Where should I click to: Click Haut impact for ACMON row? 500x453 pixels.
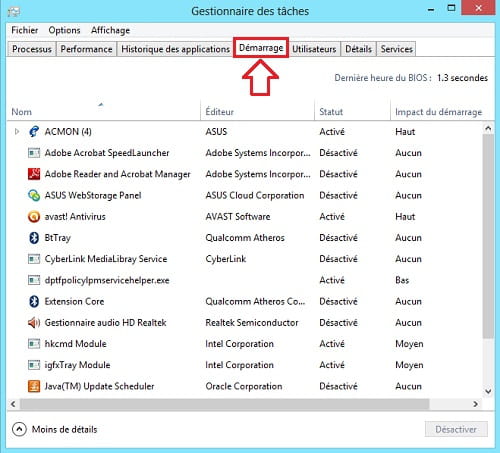[x=405, y=132]
